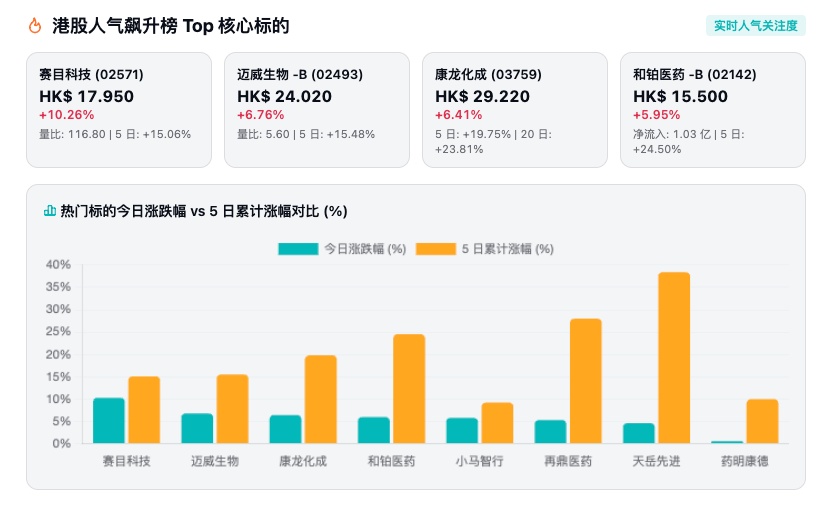Click 赛目科技 teal today-change bar

(x=109, y=420)
